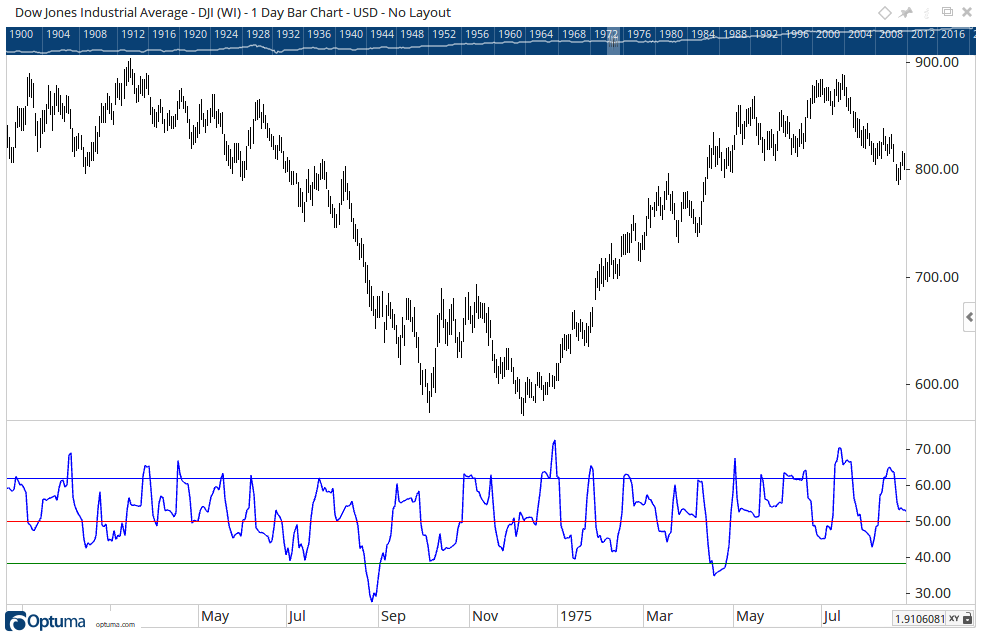Click the XY scaling mode label
Screen dimensions: 982x635
coord(954,619)
